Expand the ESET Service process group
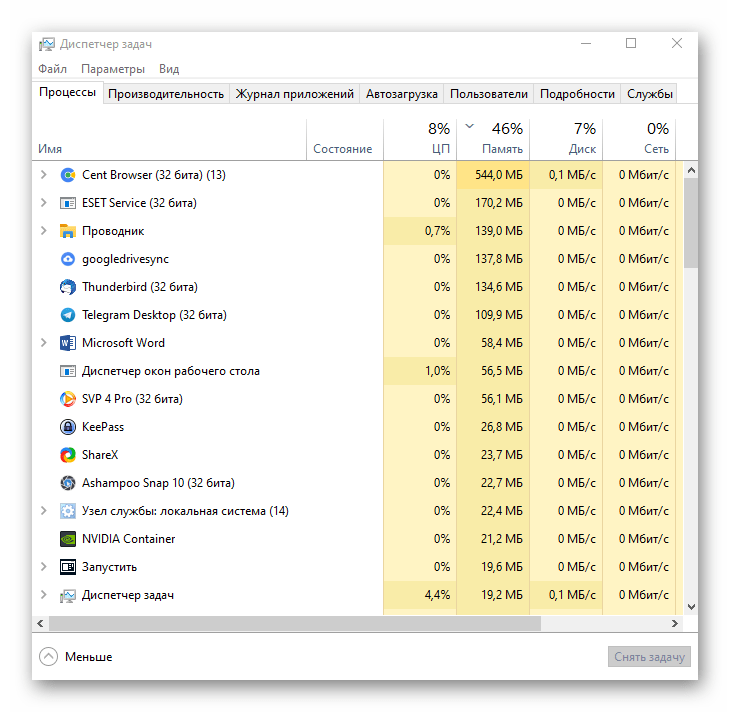 coord(44,203)
